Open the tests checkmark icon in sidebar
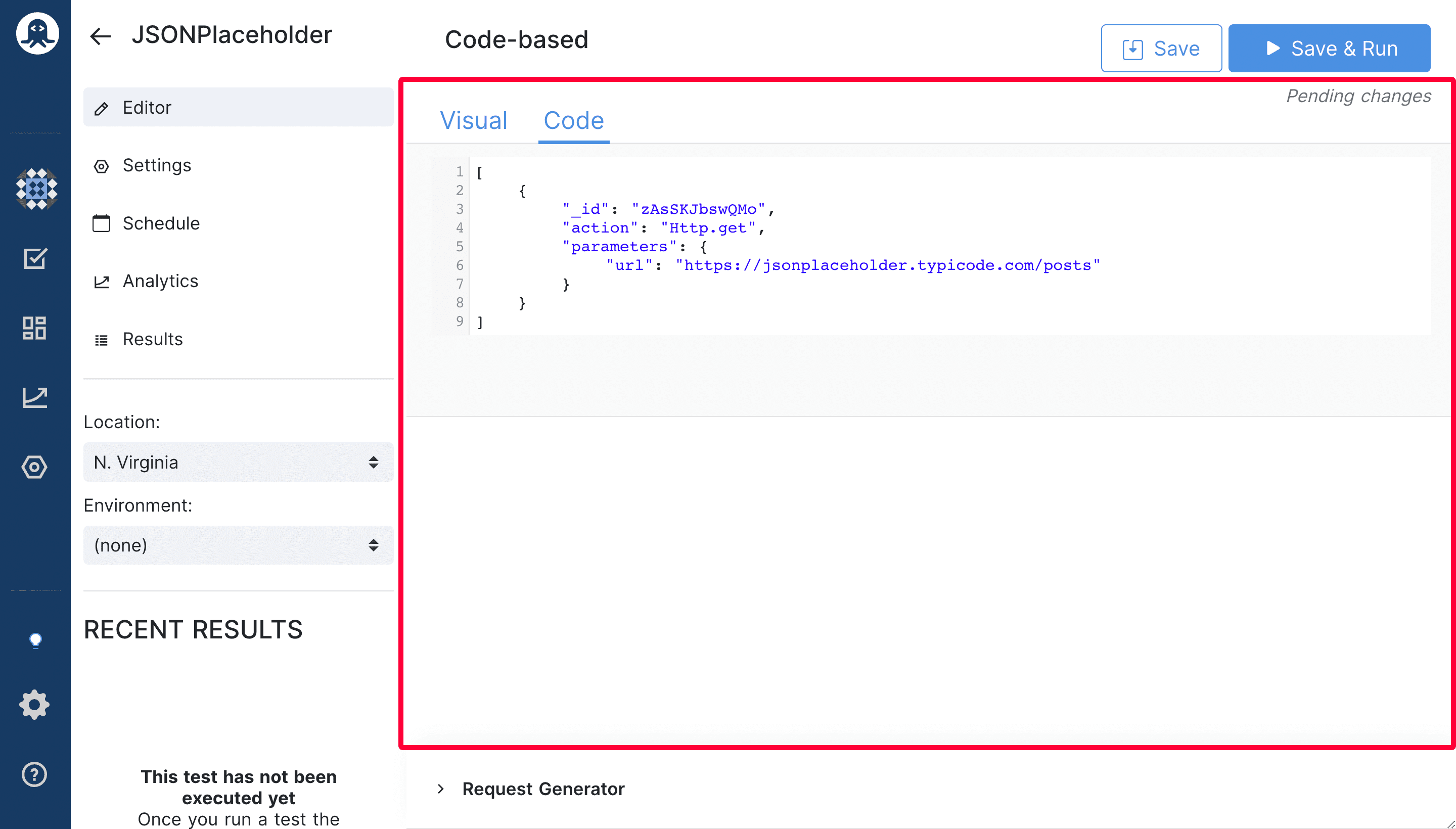Screen dimensions: 1456x829 click(35, 258)
